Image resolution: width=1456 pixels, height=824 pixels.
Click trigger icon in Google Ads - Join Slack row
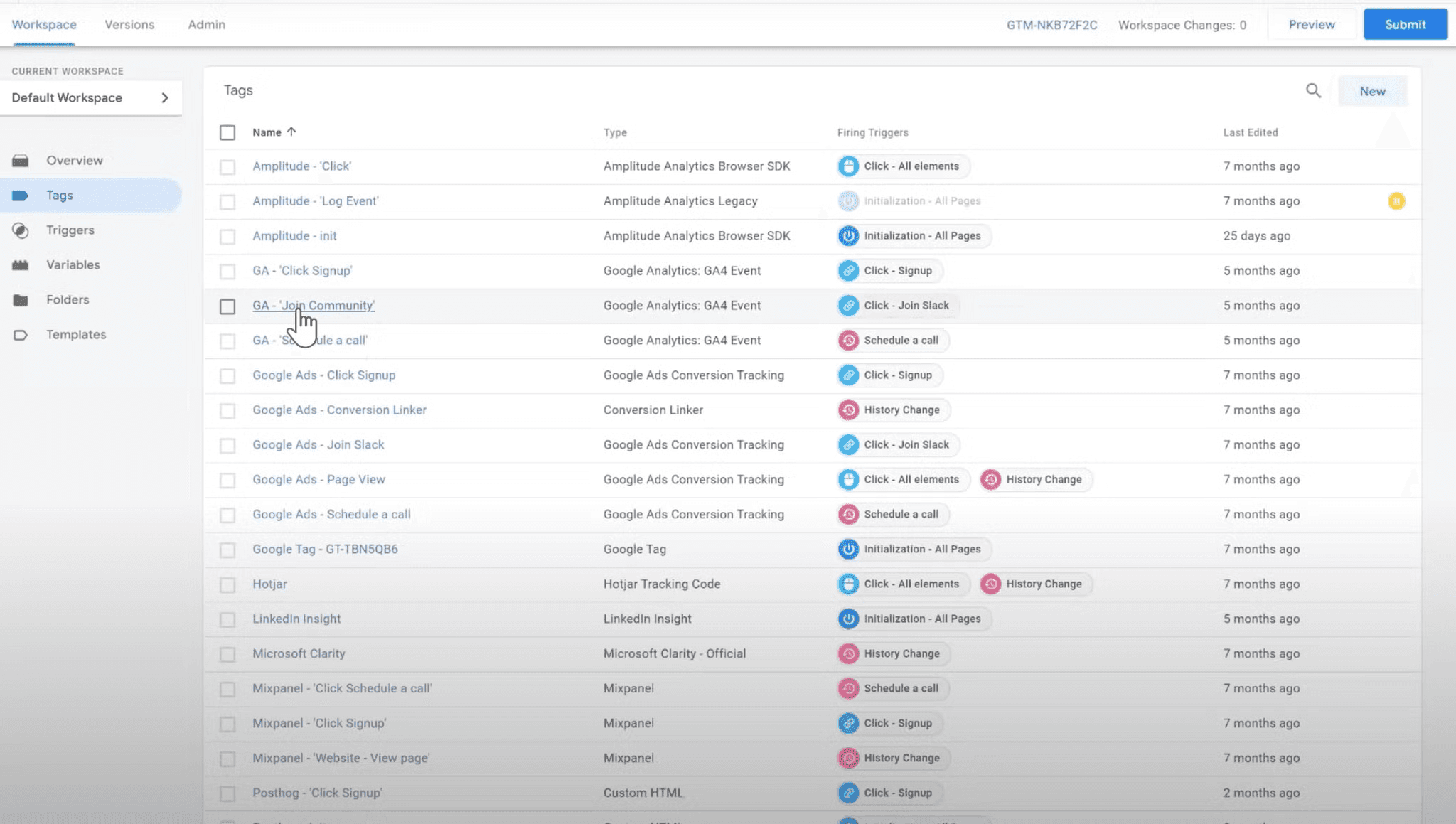pos(848,445)
